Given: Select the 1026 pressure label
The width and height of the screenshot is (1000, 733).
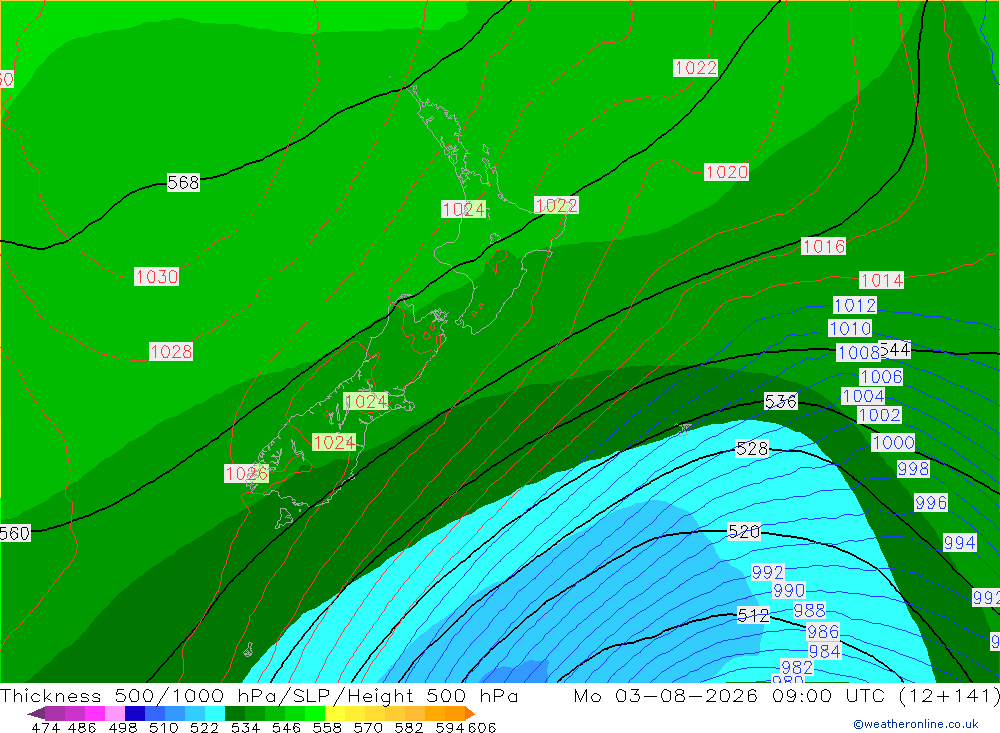Looking at the screenshot, I should (x=247, y=473).
